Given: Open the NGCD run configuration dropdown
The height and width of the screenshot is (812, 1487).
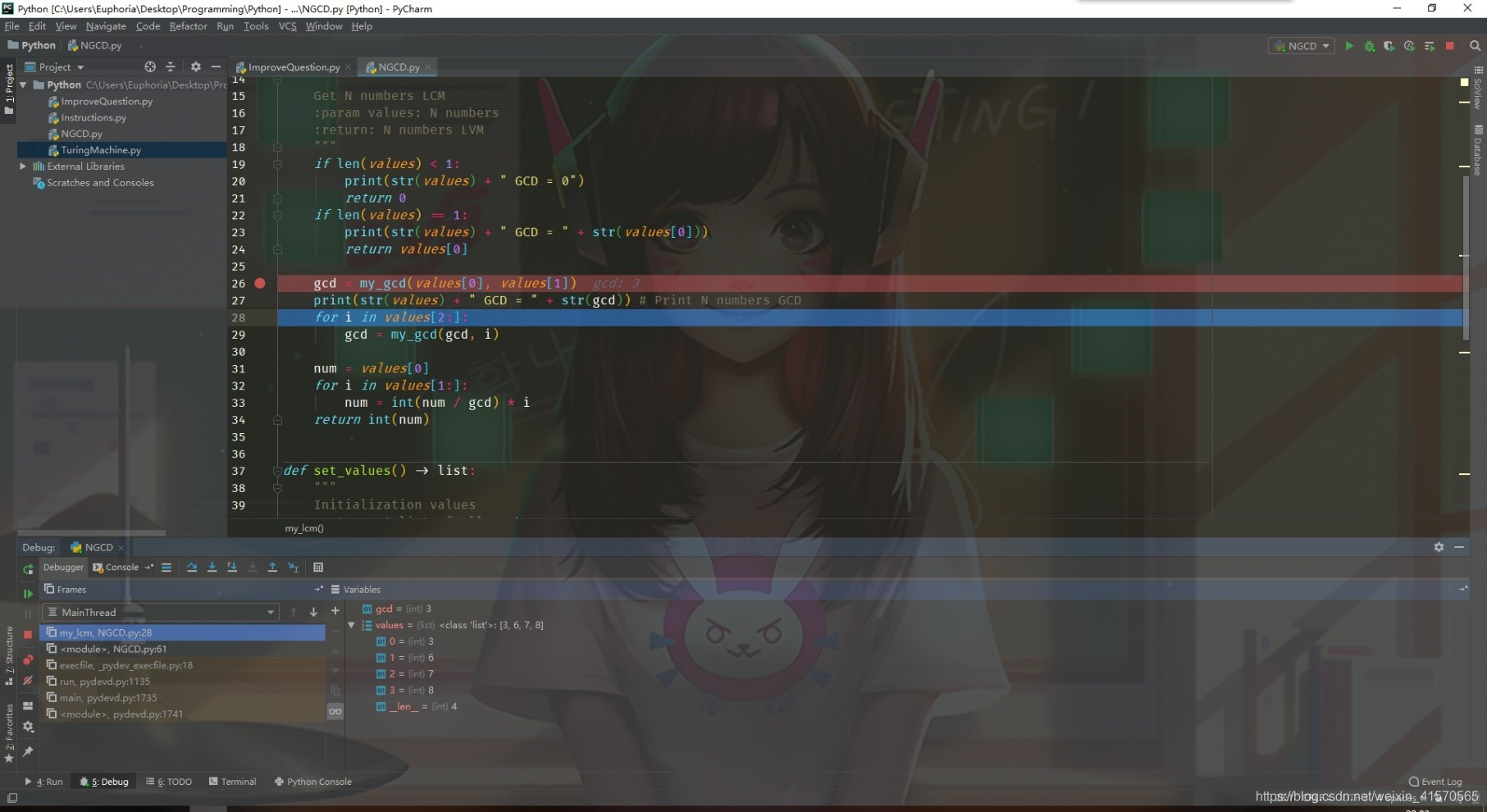Looking at the screenshot, I should click(x=1302, y=46).
